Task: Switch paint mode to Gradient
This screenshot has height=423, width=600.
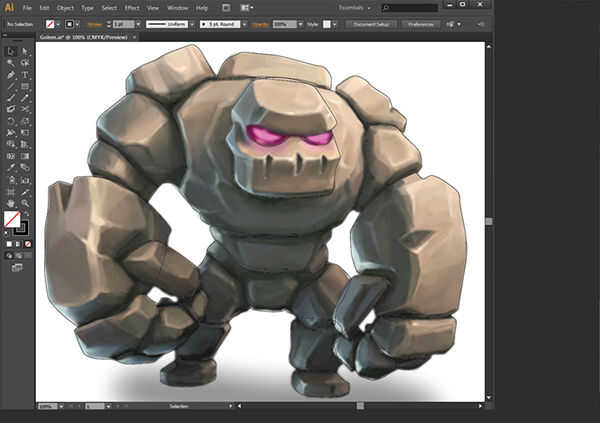Action: [x=18, y=244]
